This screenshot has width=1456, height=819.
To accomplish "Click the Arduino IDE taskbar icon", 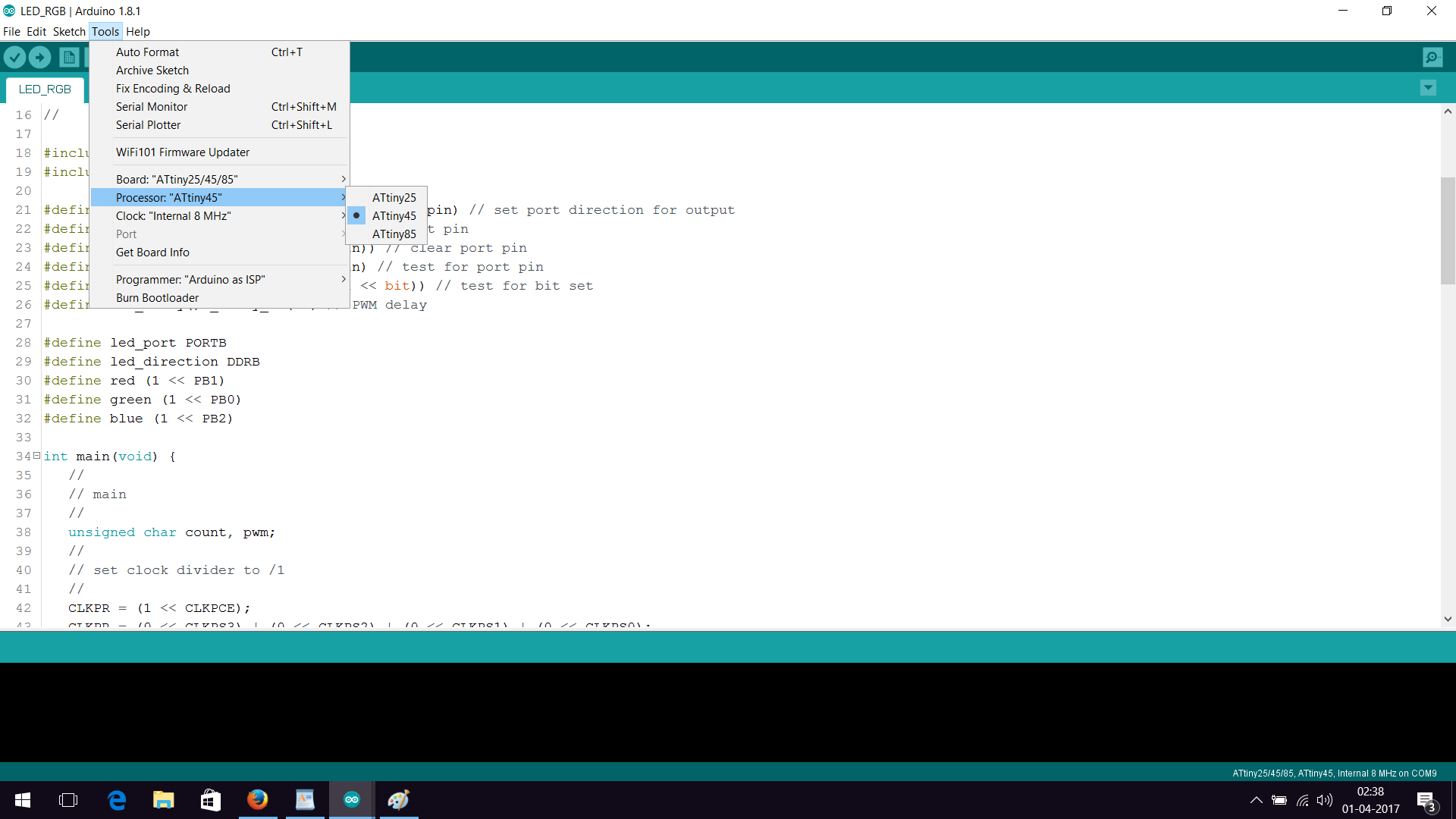I will pyautogui.click(x=352, y=800).
